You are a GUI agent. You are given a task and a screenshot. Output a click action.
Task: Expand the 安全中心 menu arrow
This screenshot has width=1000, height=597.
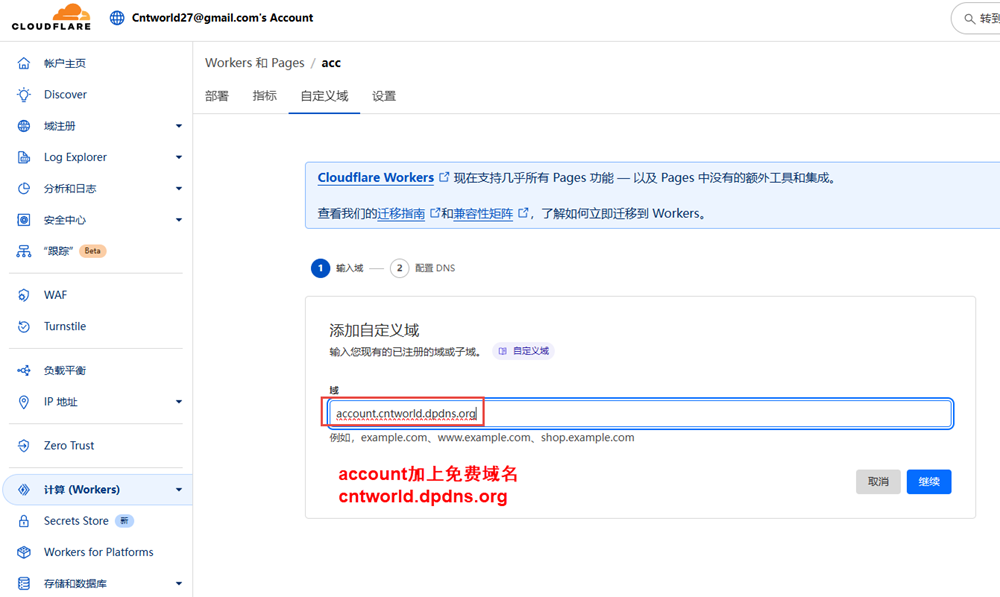click(179, 220)
